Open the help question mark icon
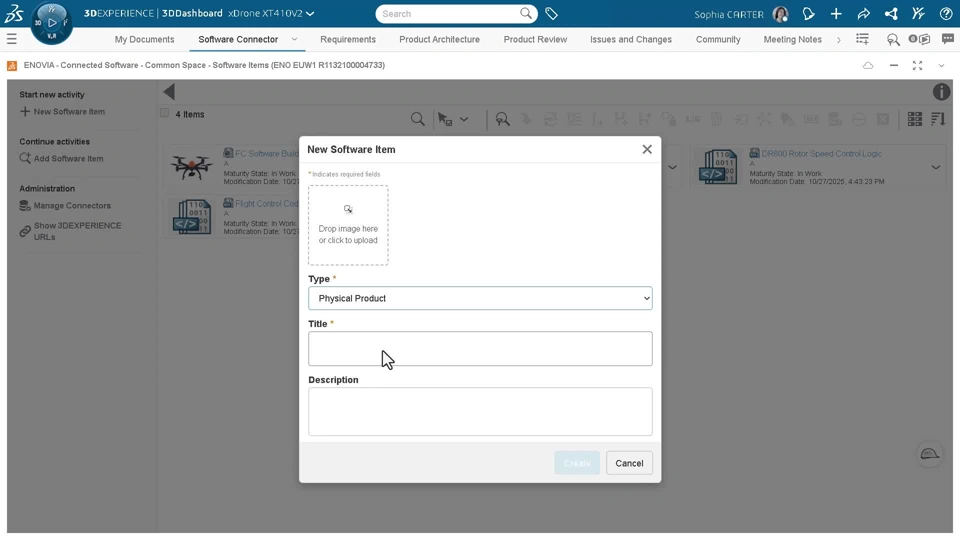960x540 pixels. pos(945,13)
